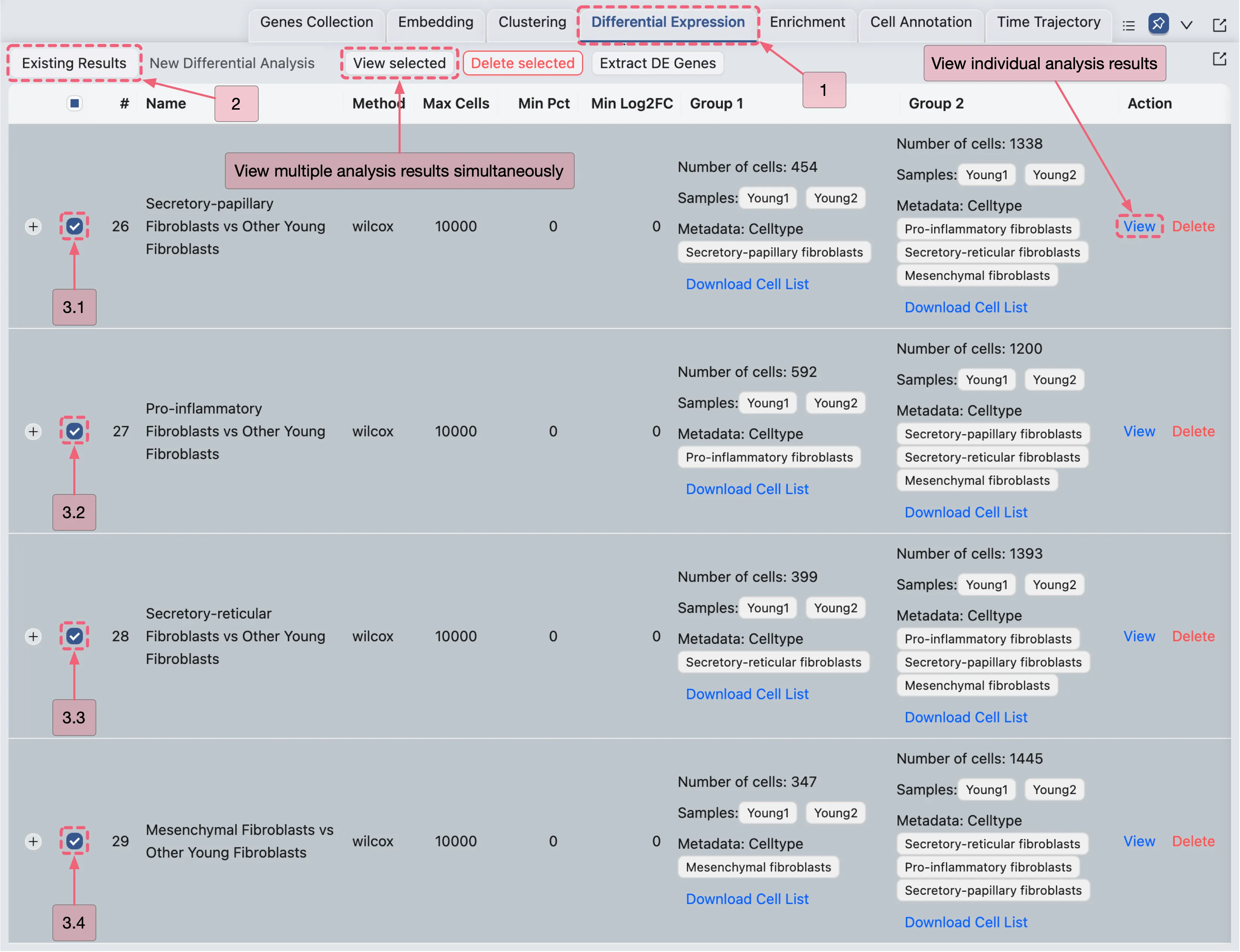Image resolution: width=1240 pixels, height=952 pixels.
Task: Uncheck the checkbox for analysis 26
Action: 74,227
